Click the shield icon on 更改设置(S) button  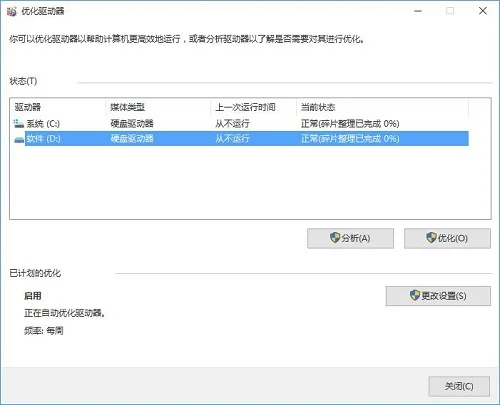415,295
